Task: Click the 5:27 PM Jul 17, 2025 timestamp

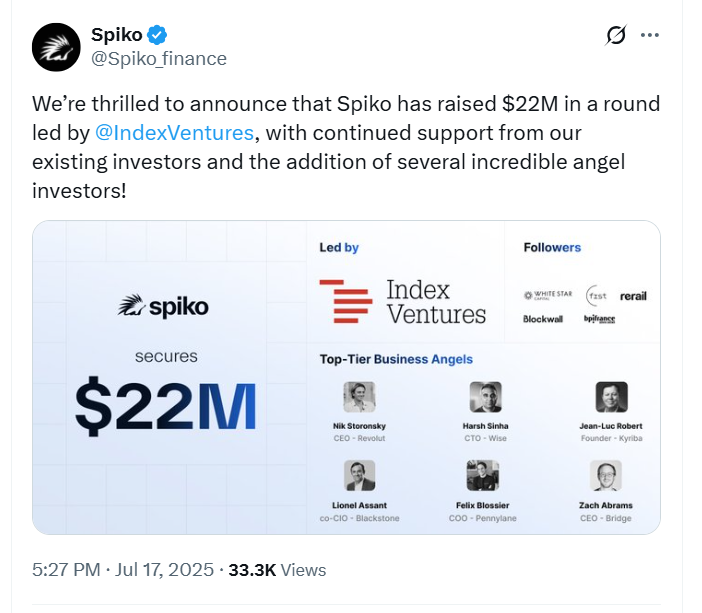Action: 123,570
